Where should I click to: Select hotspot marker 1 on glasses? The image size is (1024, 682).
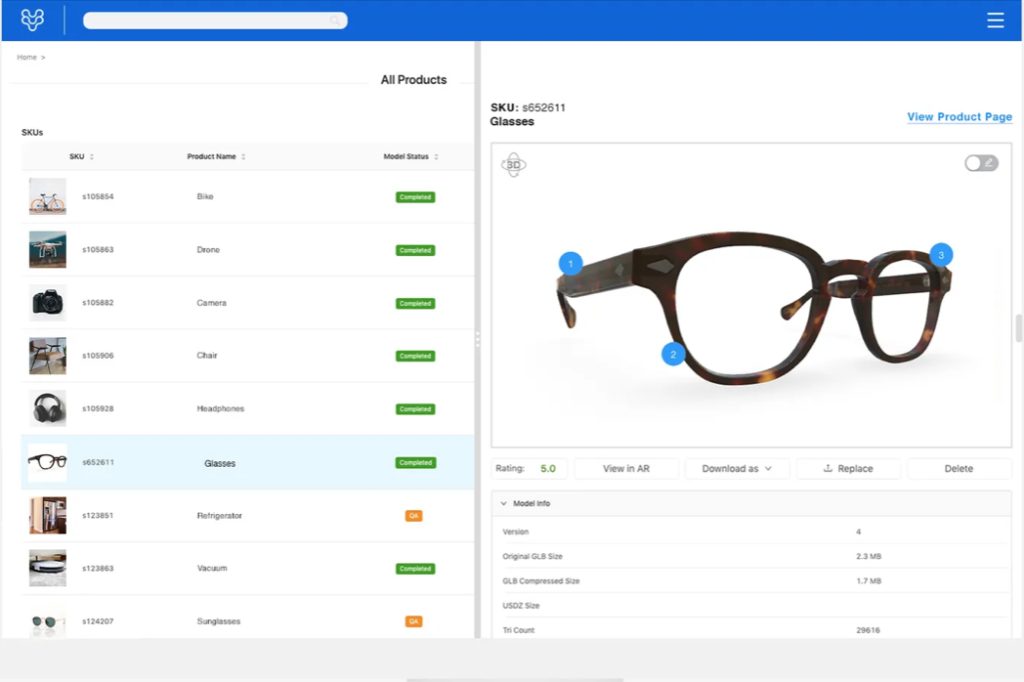click(570, 264)
